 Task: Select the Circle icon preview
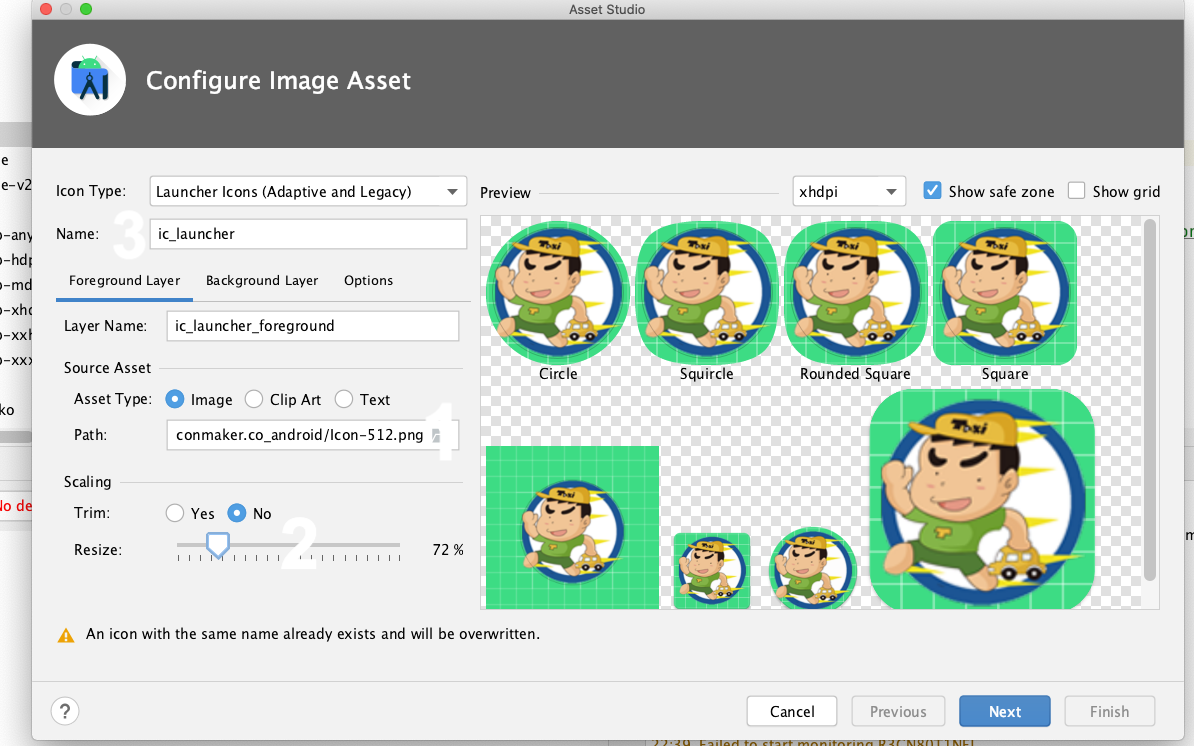coord(558,292)
